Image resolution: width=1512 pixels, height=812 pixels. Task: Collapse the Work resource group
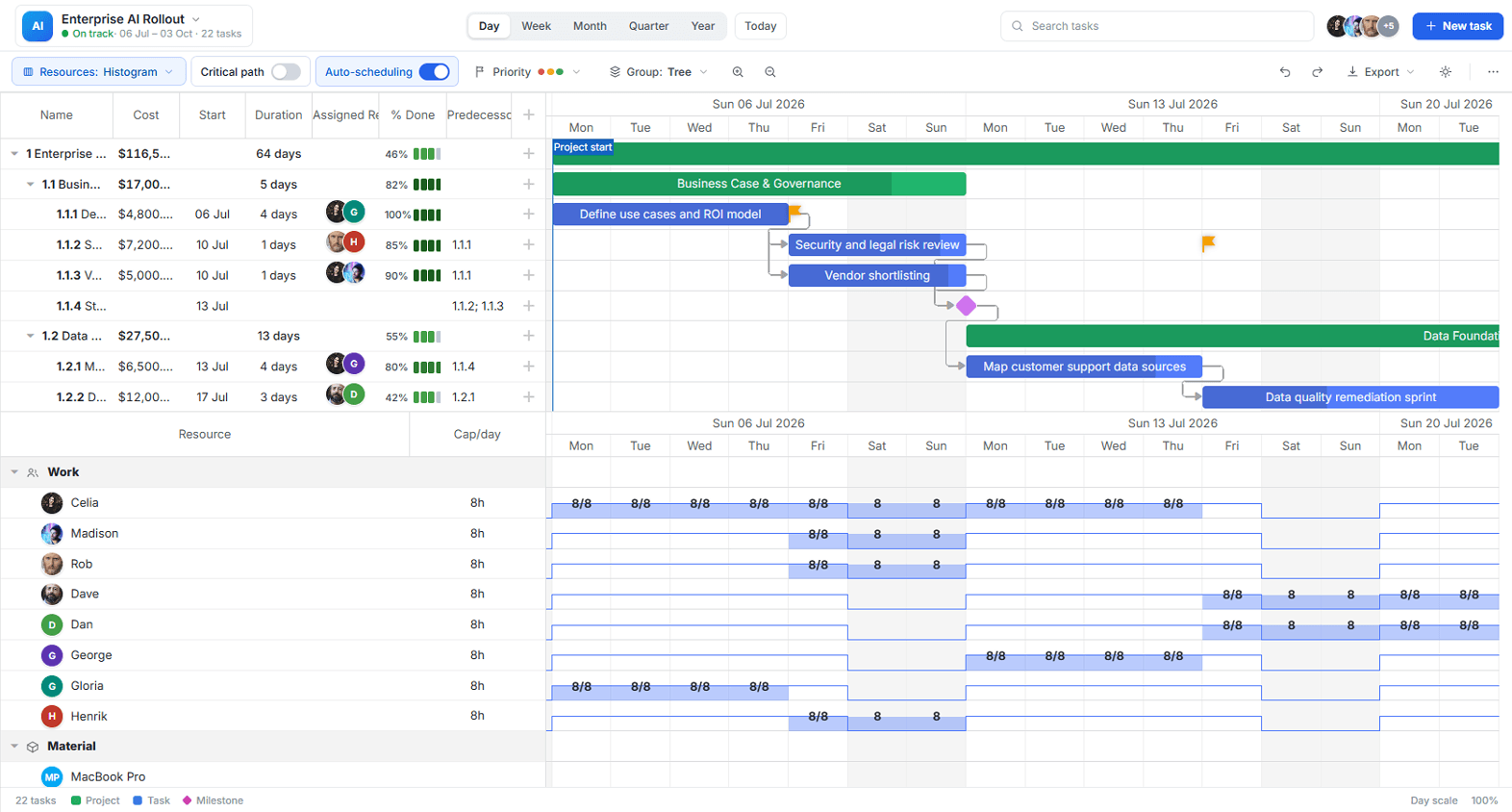click(x=14, y=472)
